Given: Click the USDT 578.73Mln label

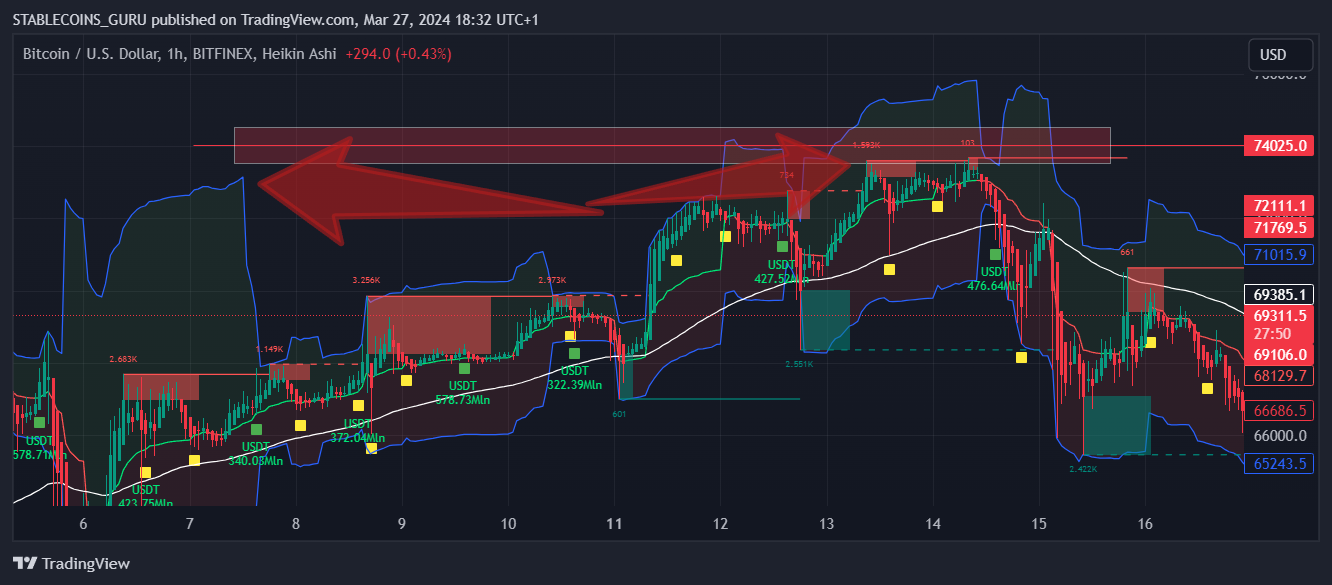Looking at the screenshot, I should click(x=463, y=392).
